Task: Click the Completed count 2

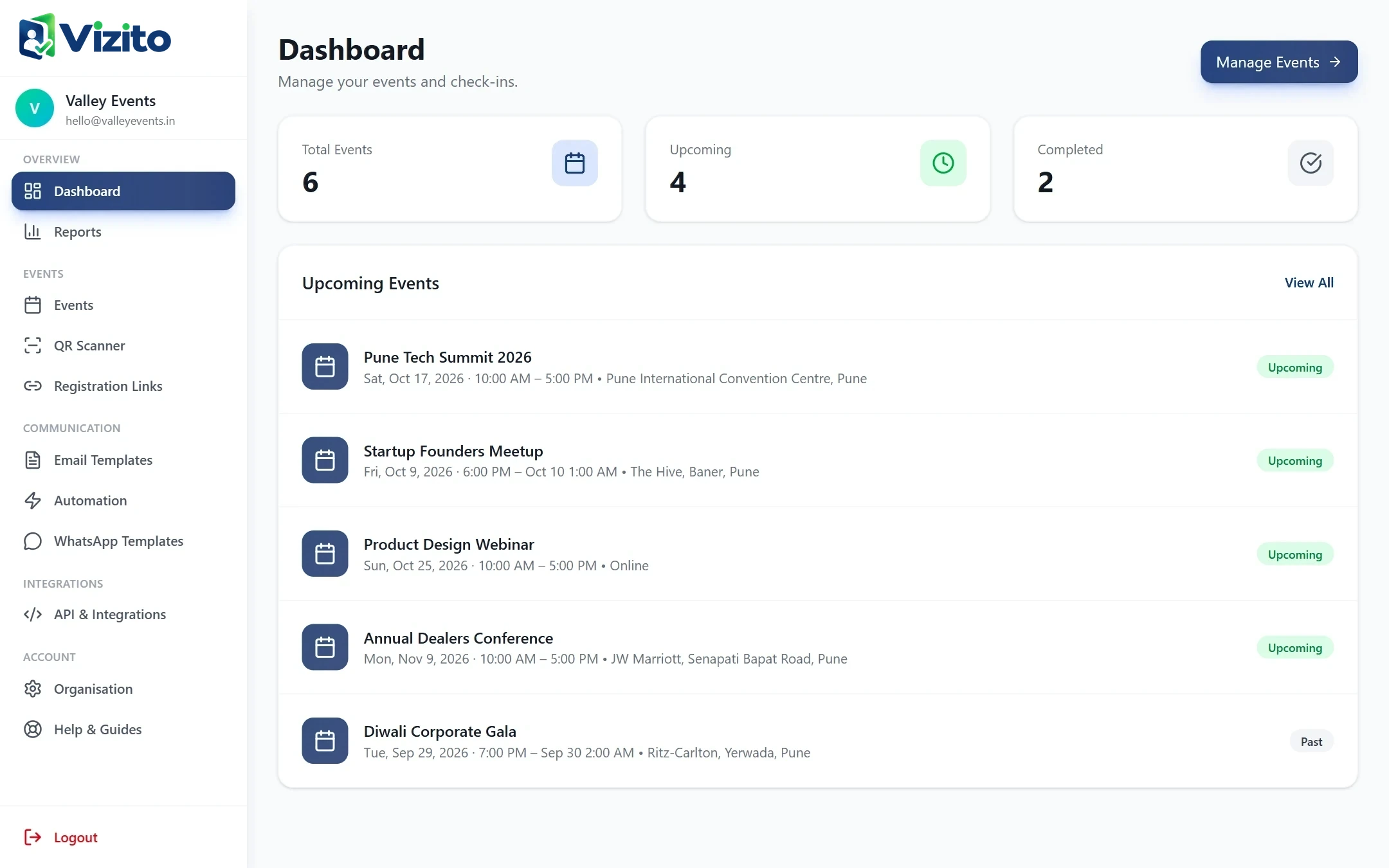Action: coord(1046,183)
